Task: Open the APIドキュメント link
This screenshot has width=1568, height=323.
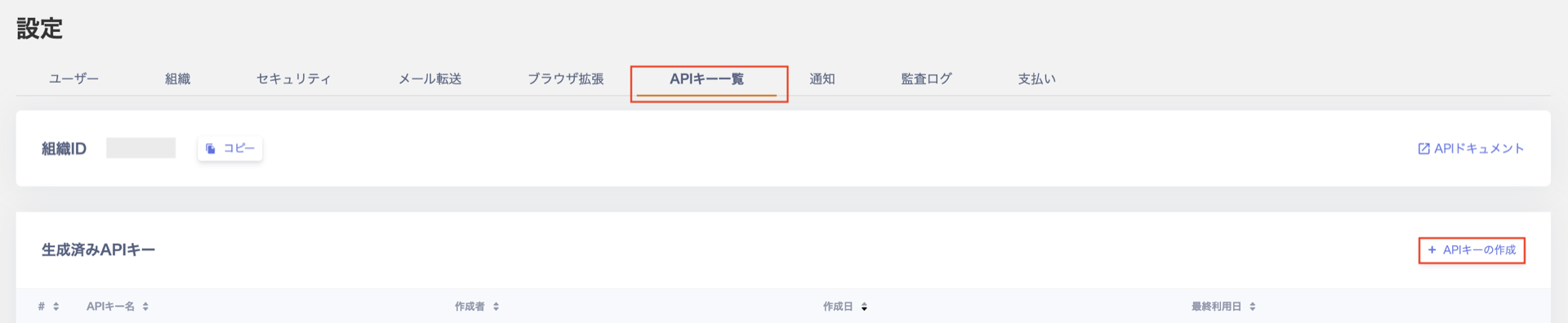Action: click(x=1471, y=148)
